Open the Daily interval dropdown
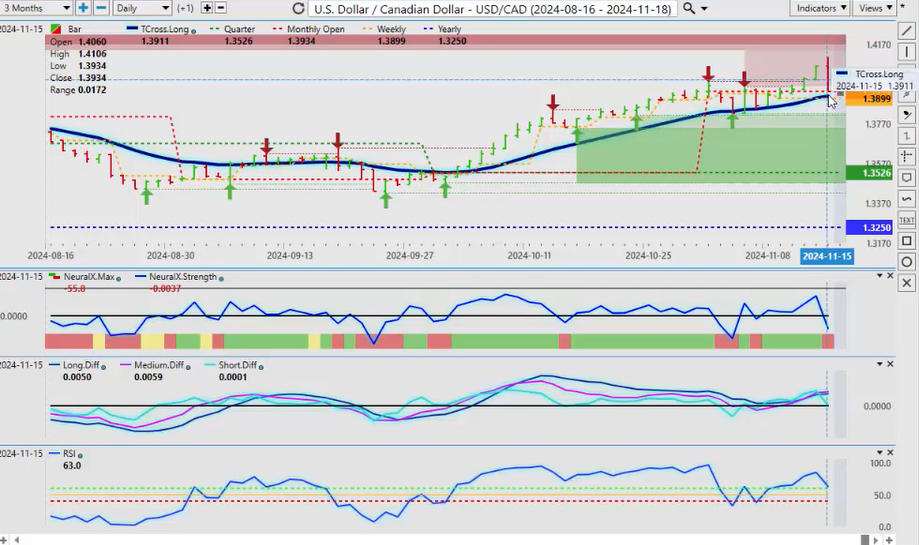The image size is (919, 545). [x=140, y=8]
